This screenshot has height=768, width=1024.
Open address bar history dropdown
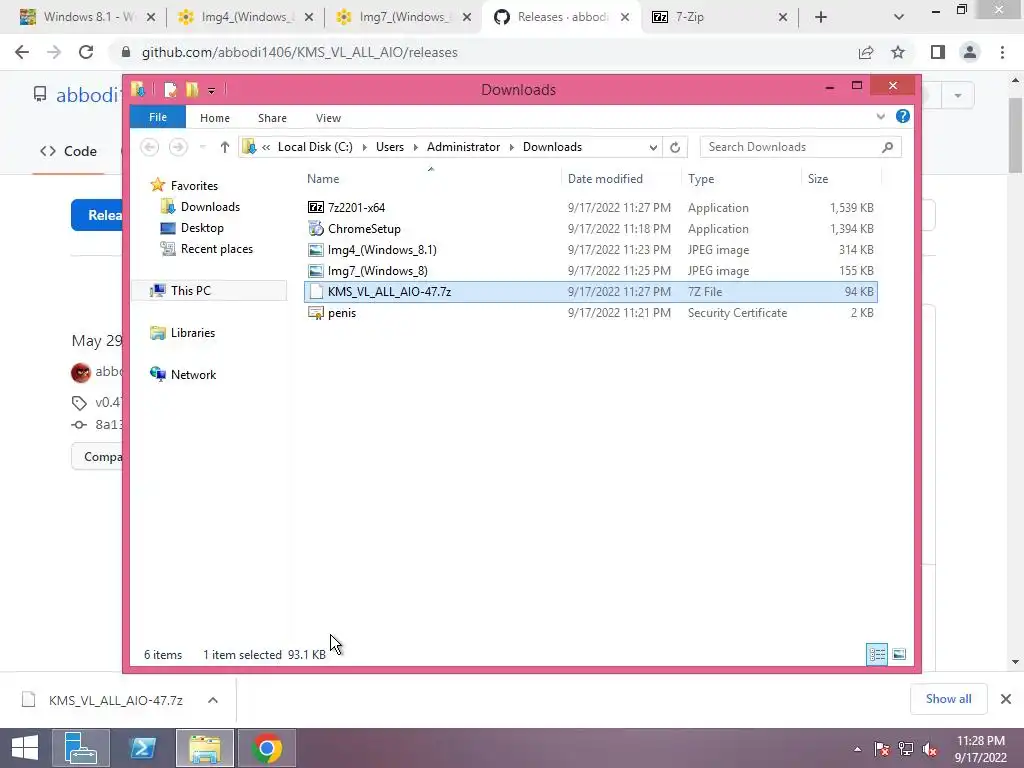[653, 147]
